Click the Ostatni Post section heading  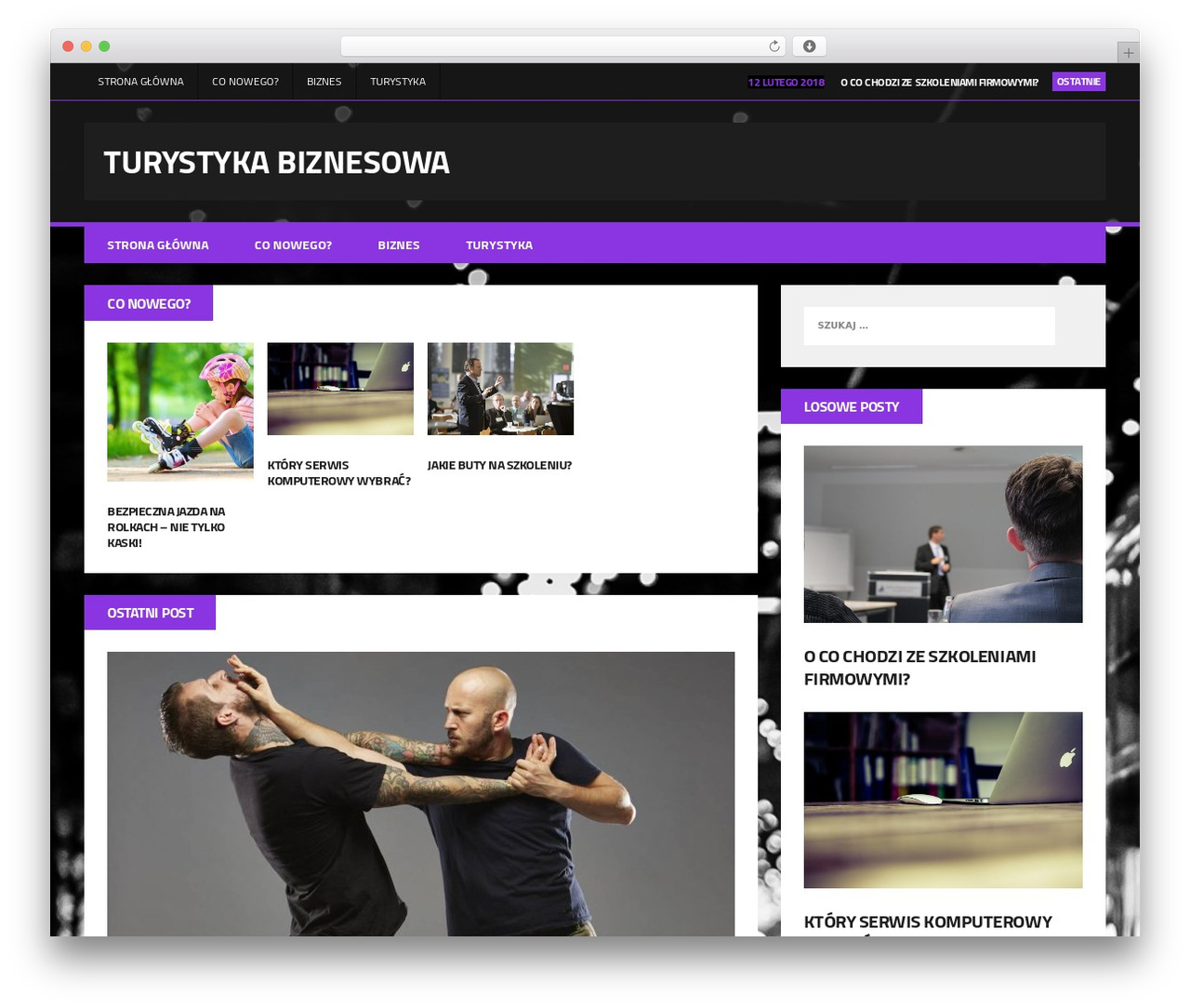150,613
